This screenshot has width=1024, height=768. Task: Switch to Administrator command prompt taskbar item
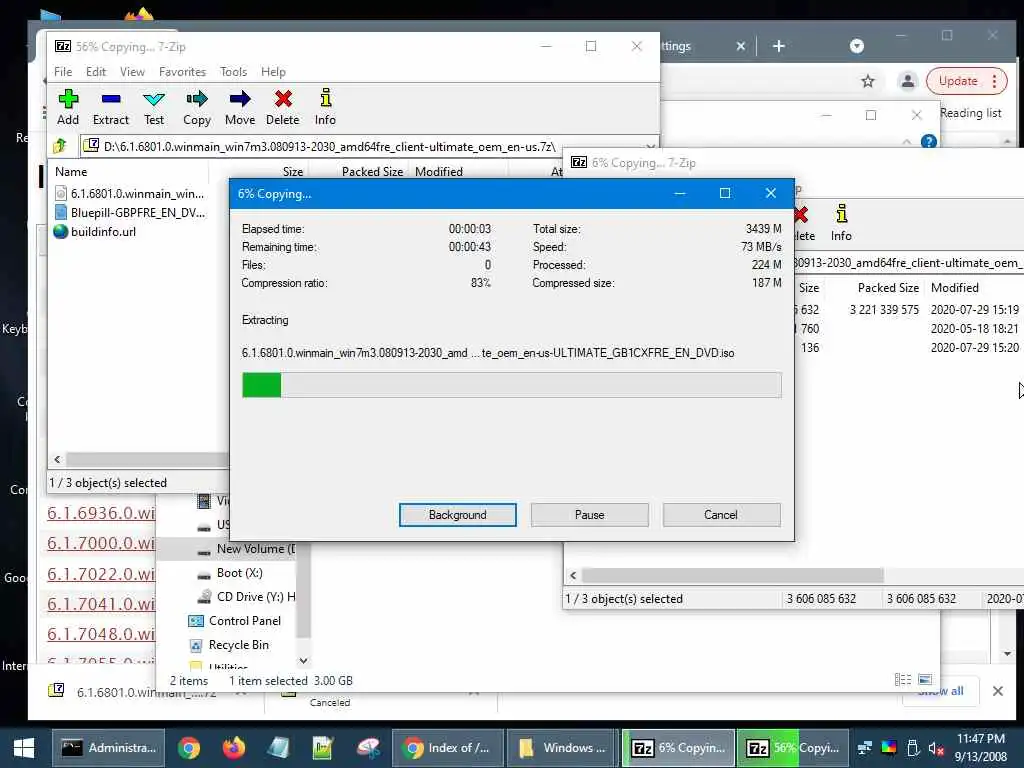(108, 748)
